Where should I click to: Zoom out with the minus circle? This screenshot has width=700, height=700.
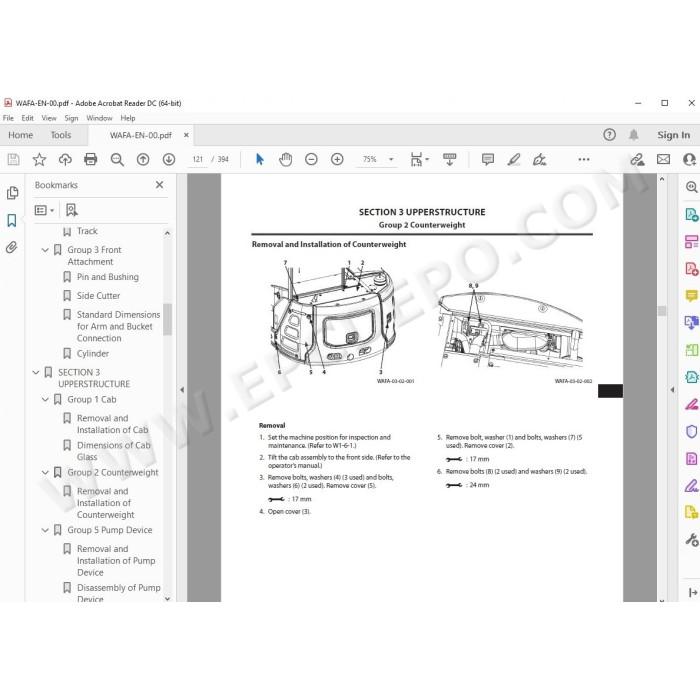(x=311, y=159)
